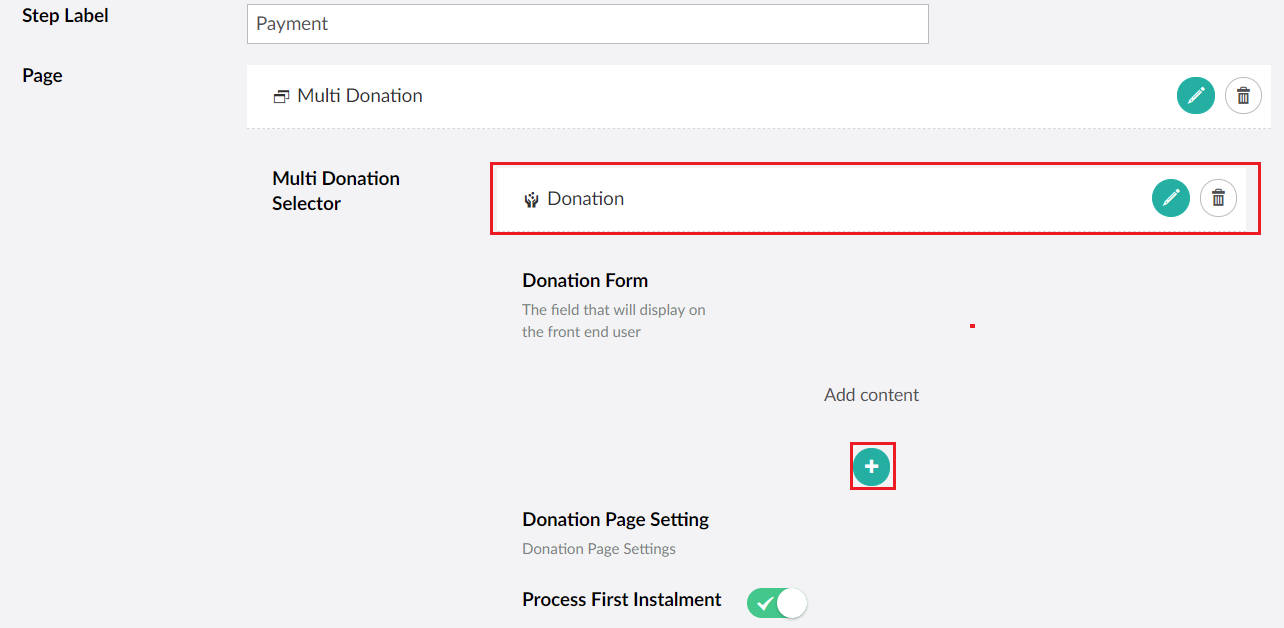Click inside the Payment step label field

(587, 23)
